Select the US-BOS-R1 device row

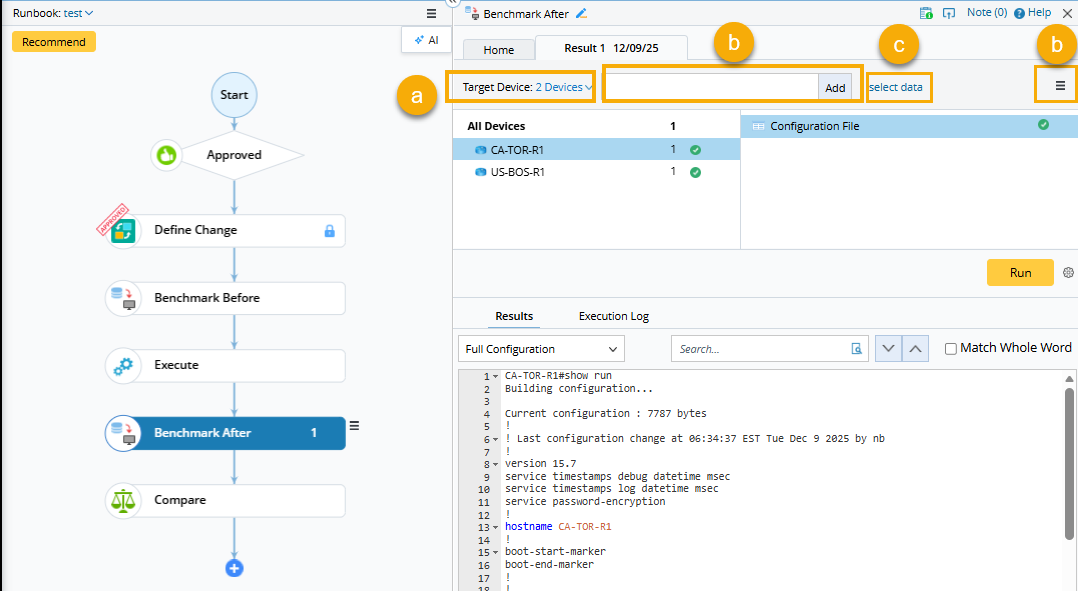[517, 172]
